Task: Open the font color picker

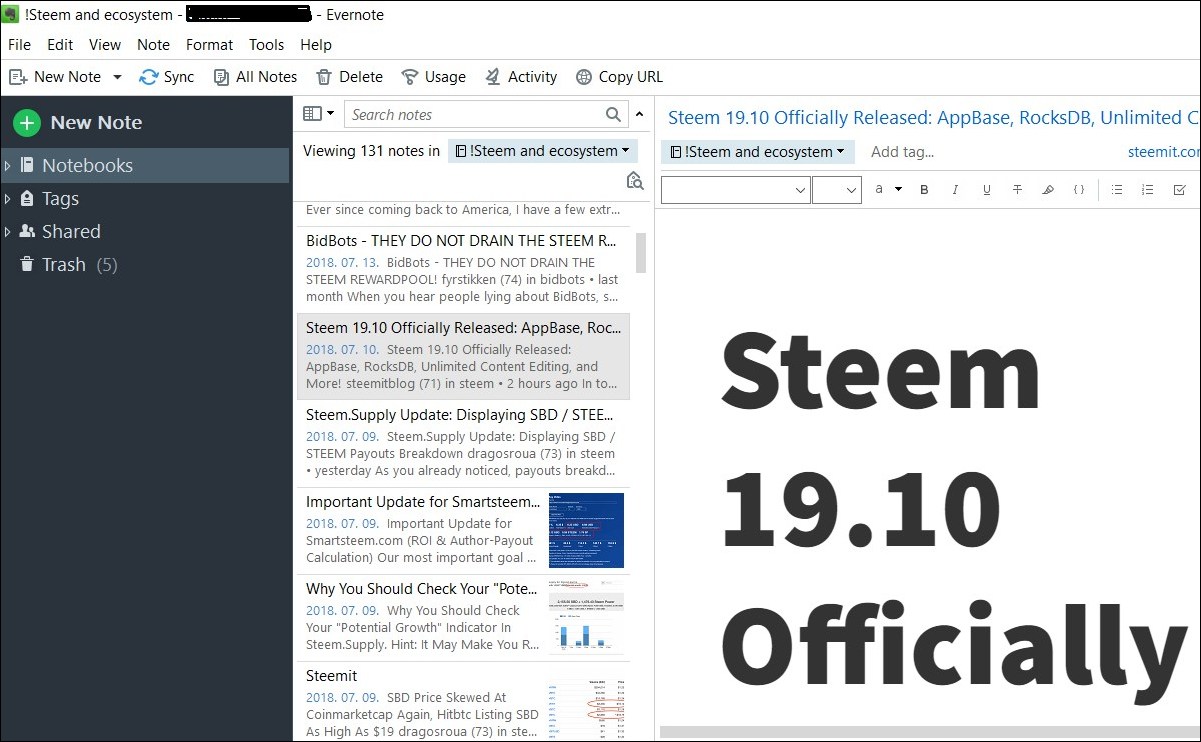Action: point(888,189)
